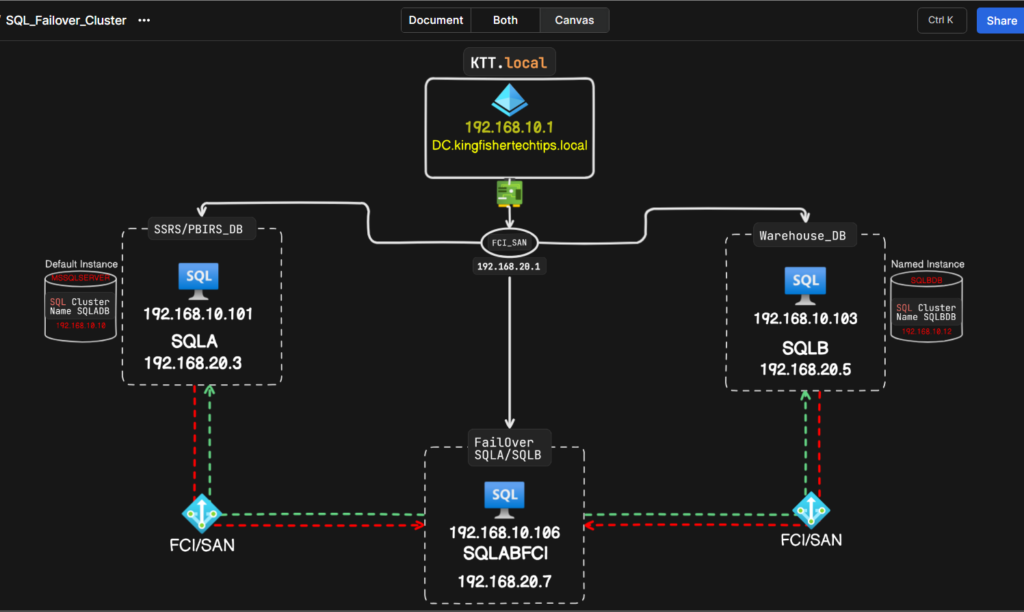Image resolution: width=1024 pixels, height=612 pixels.
Task: Switch to the Both view tab
Action: click(x=505, y=19)
